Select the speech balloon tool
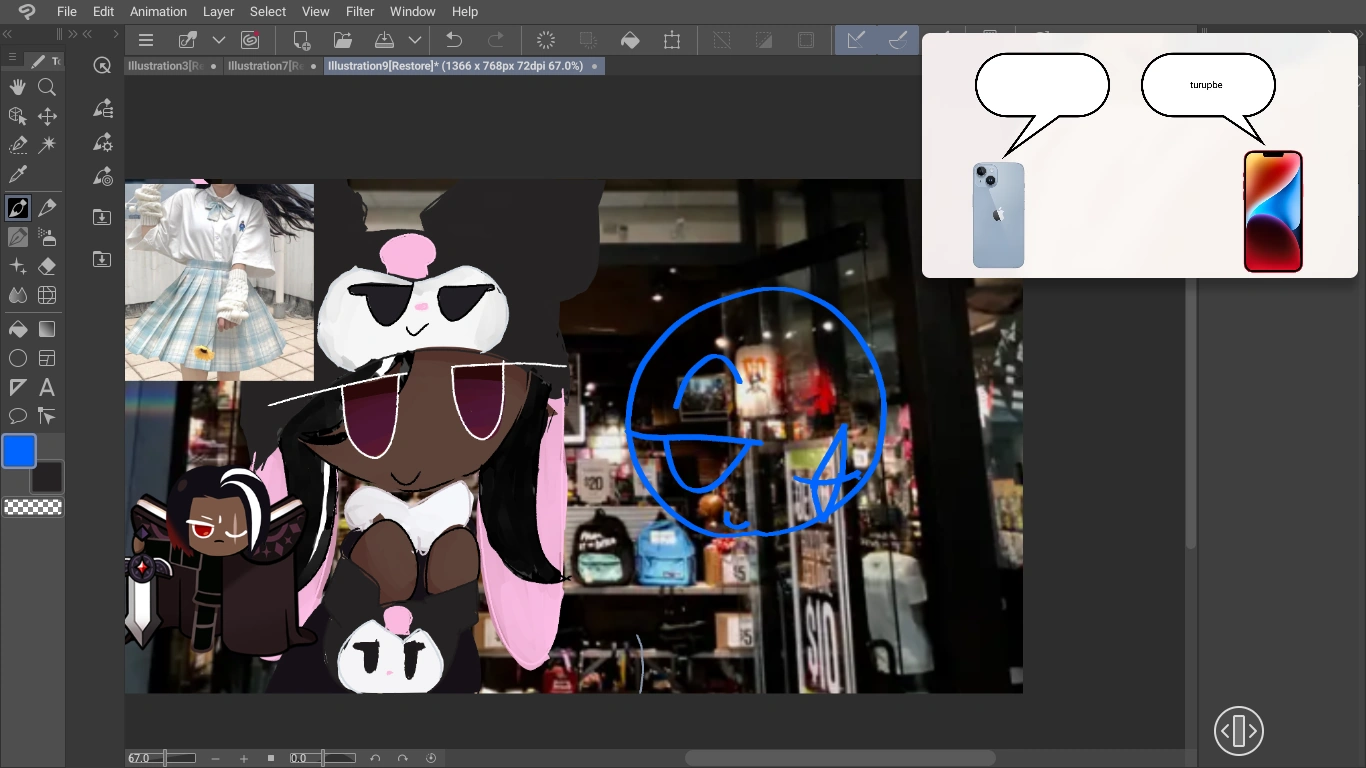Viewport: 1366px width, 768px height. (x=17, y=416)
